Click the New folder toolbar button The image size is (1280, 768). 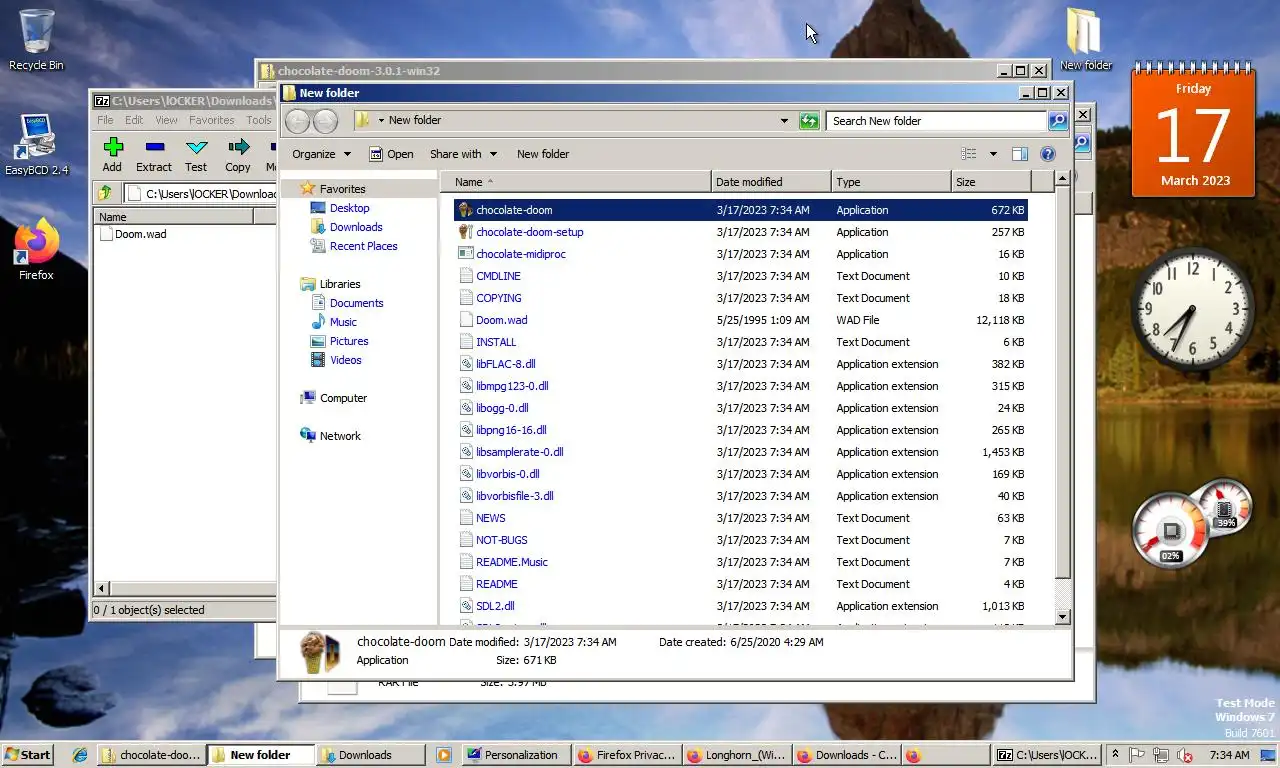click(x=543, y=154)
